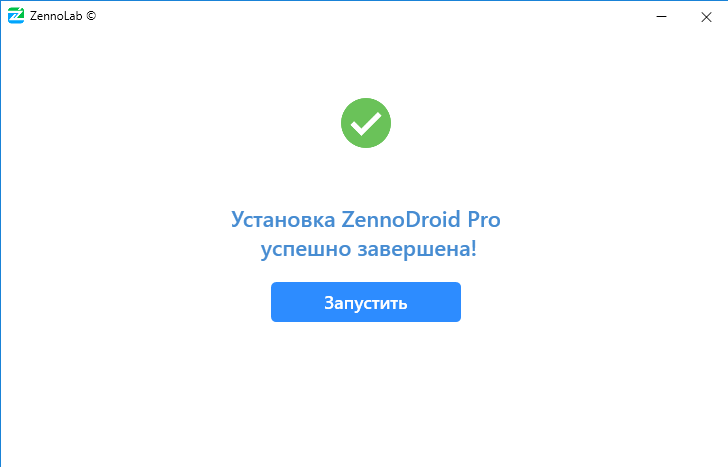Screen dimensions: 728x467
Task: Click the word "завершена!" in the message
Action: (x=417, y=249)
